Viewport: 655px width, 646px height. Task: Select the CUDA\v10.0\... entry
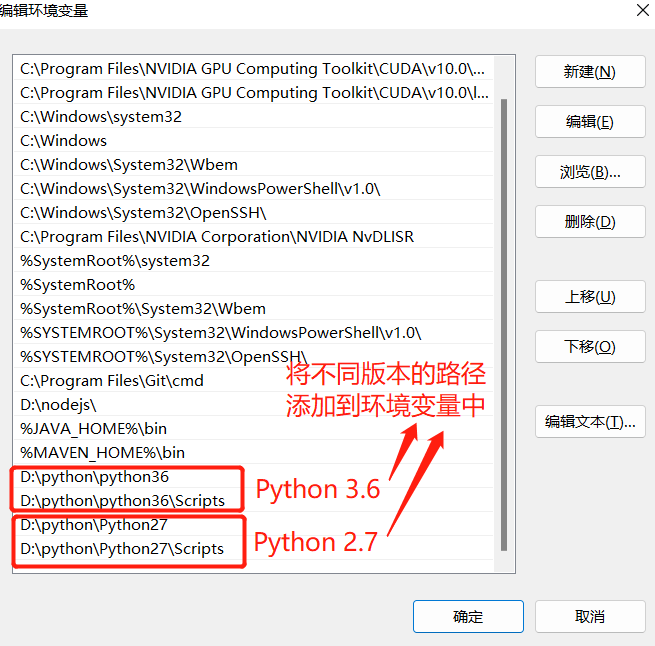click(x=254, y=69)
